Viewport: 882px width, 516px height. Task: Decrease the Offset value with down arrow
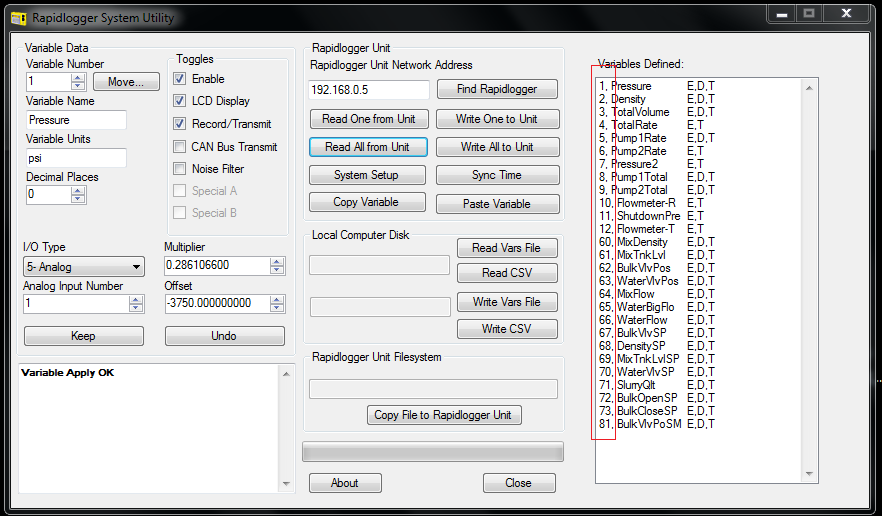pos(277,308)
